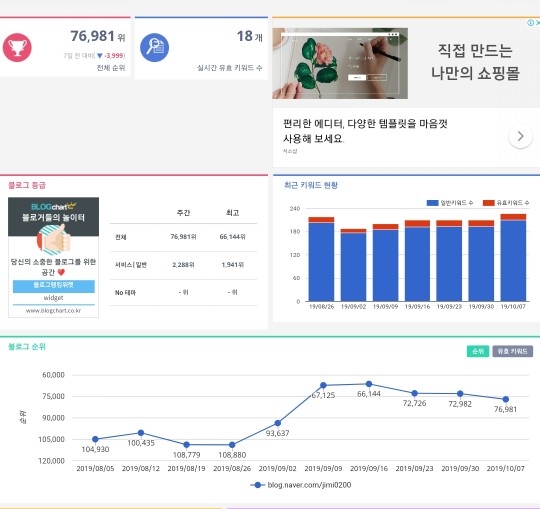This screenshot has width=540, height=509.
Task: Open the ad info icon
Action: point(530,22)
